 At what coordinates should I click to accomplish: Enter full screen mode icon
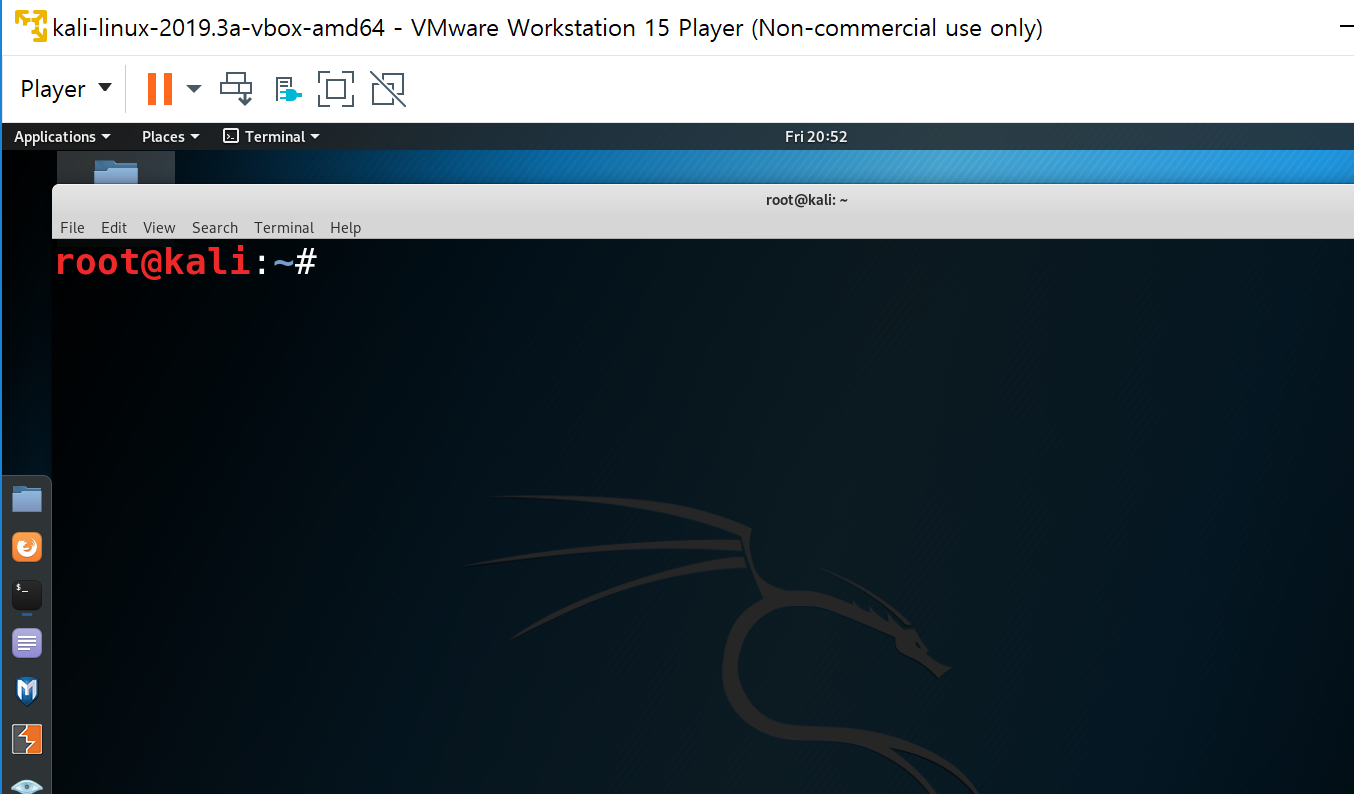[x=336, y=89]
